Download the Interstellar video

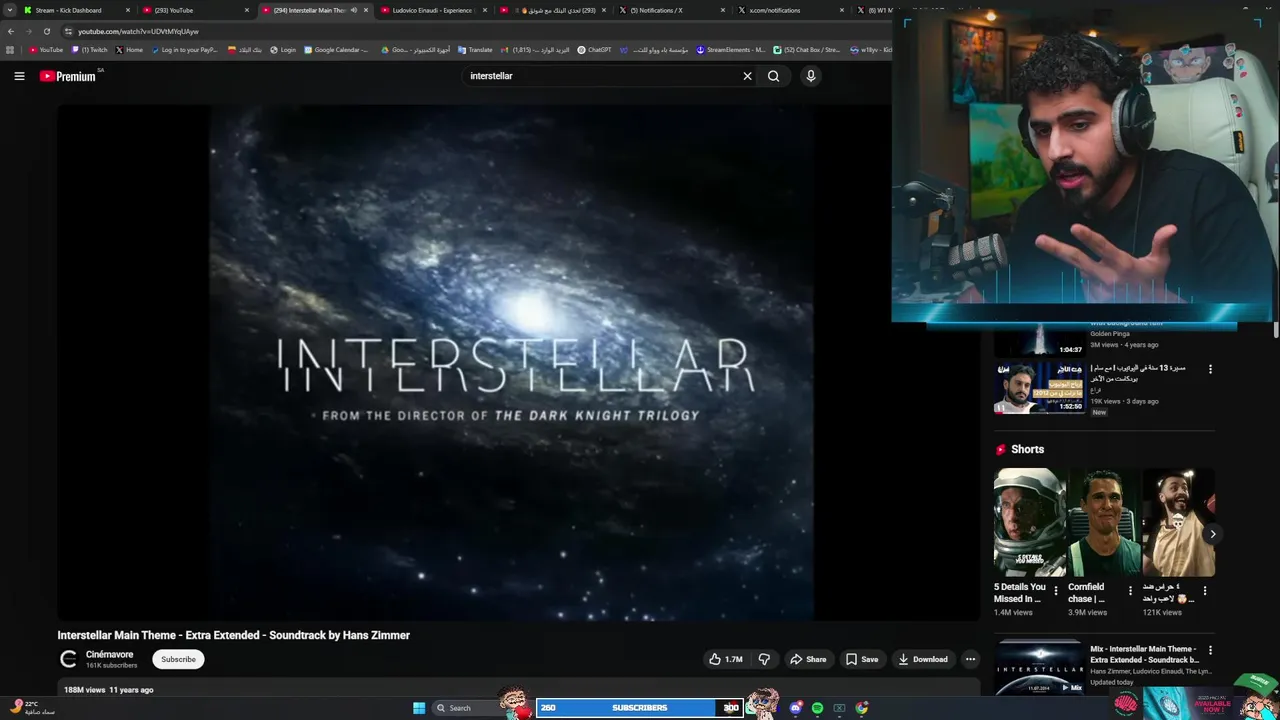pyautogui.click(x=923, y=659)
